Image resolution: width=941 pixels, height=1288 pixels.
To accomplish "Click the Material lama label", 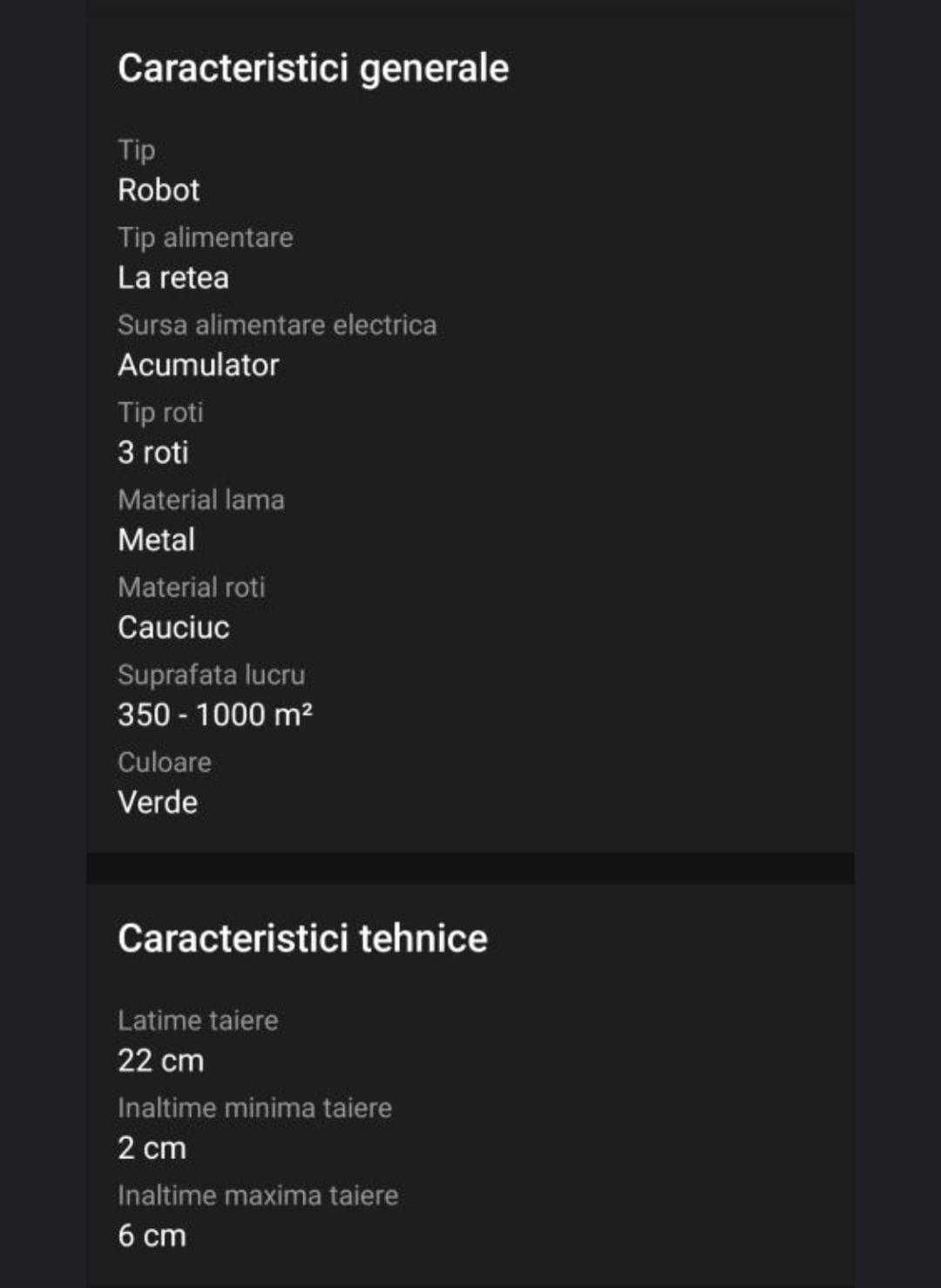I will 201,500.
